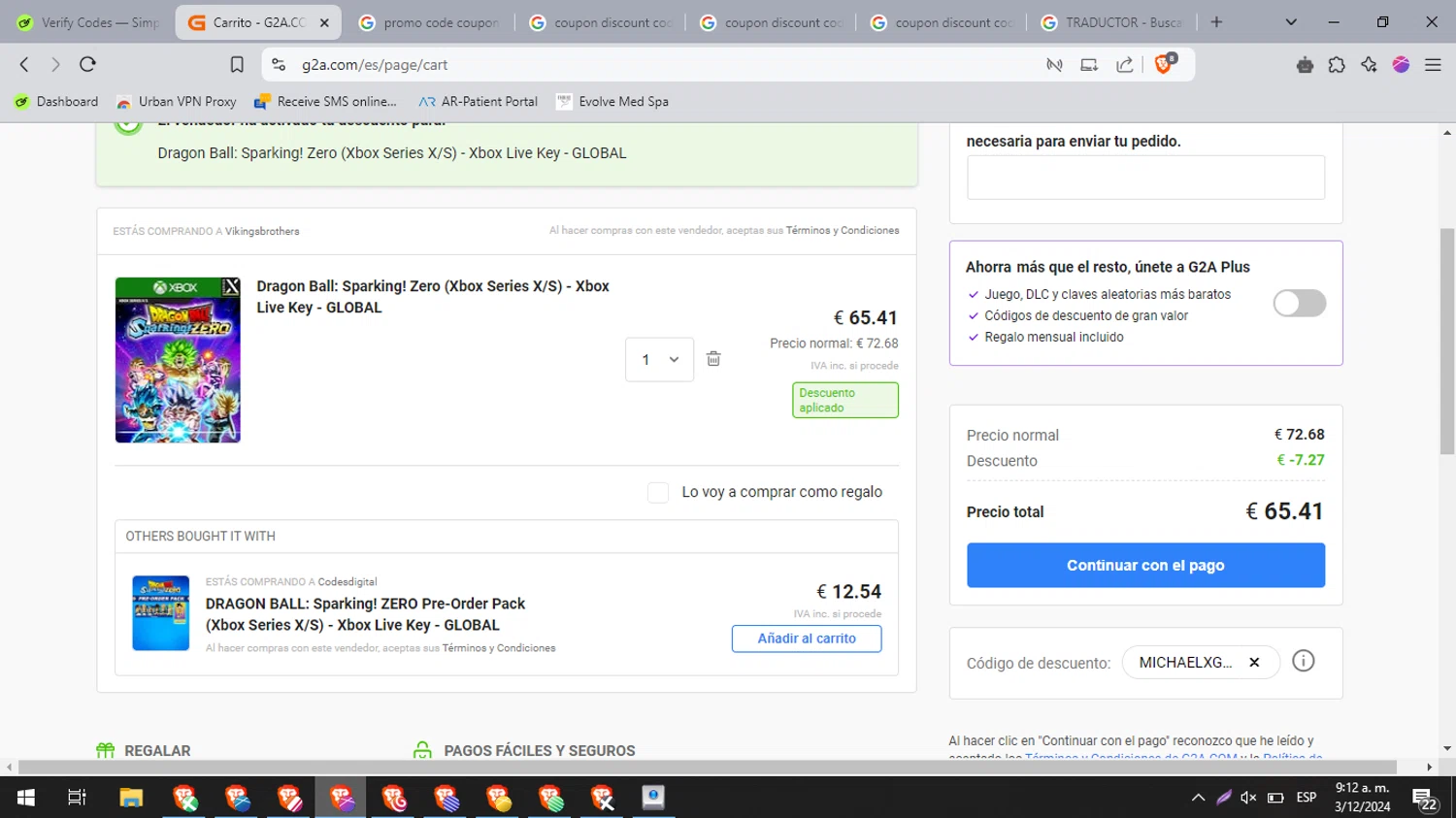Open the Extensions puzzle menu
The width and height of the screenshot is (1456, 818).
click(1337, 65)
